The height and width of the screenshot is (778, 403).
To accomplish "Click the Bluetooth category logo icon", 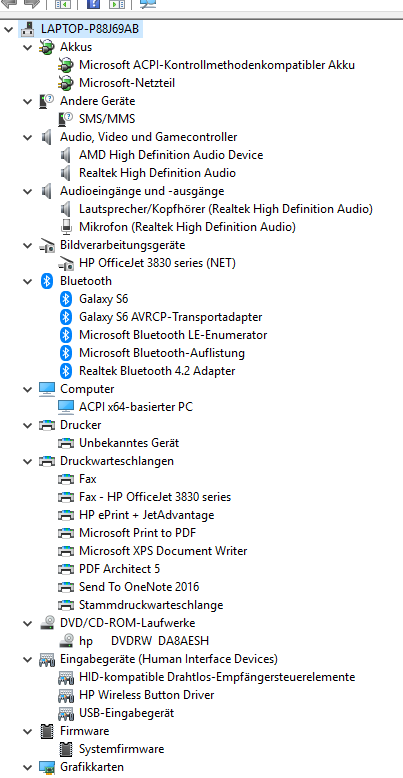I will (x=47, y=281).
